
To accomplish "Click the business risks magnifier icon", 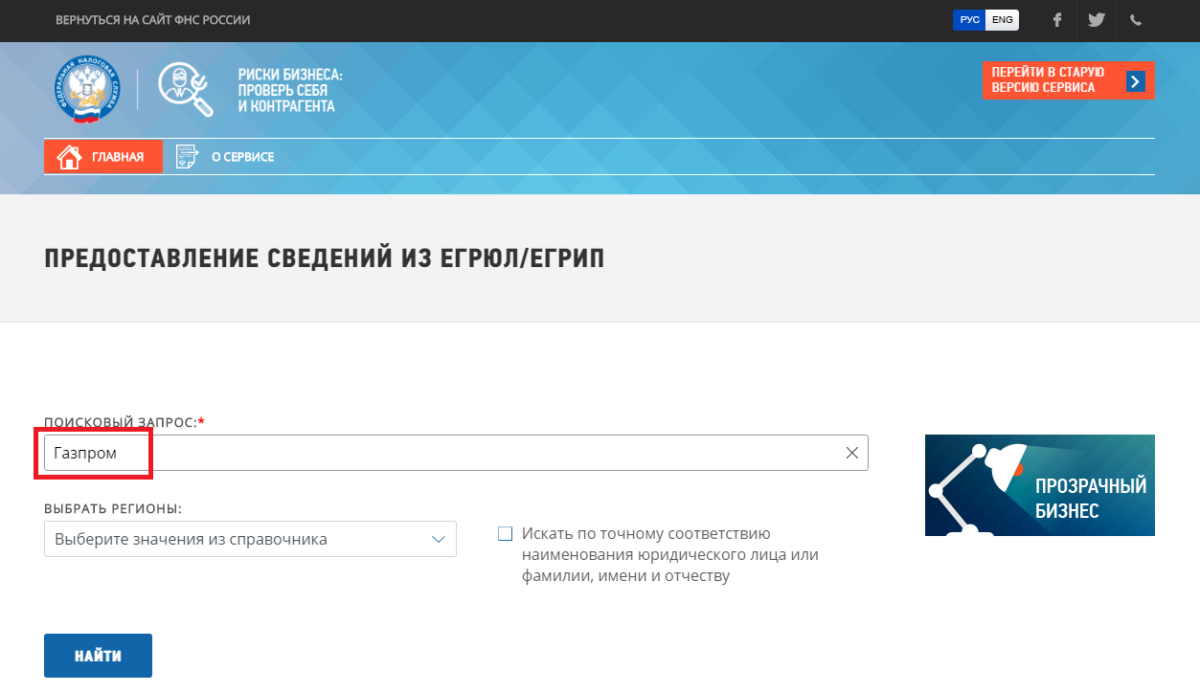I will click(x=187, y=91).
